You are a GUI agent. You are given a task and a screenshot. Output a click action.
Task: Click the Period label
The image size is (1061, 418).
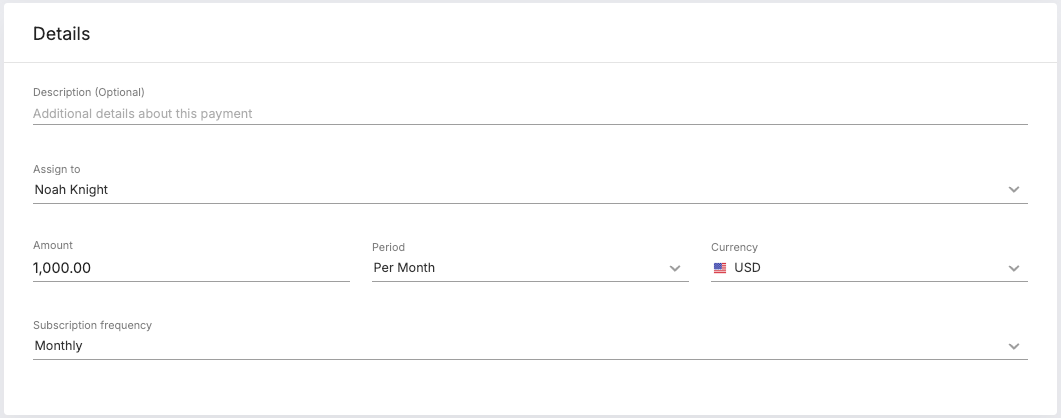pyautogui.click(x=388, y=247)
